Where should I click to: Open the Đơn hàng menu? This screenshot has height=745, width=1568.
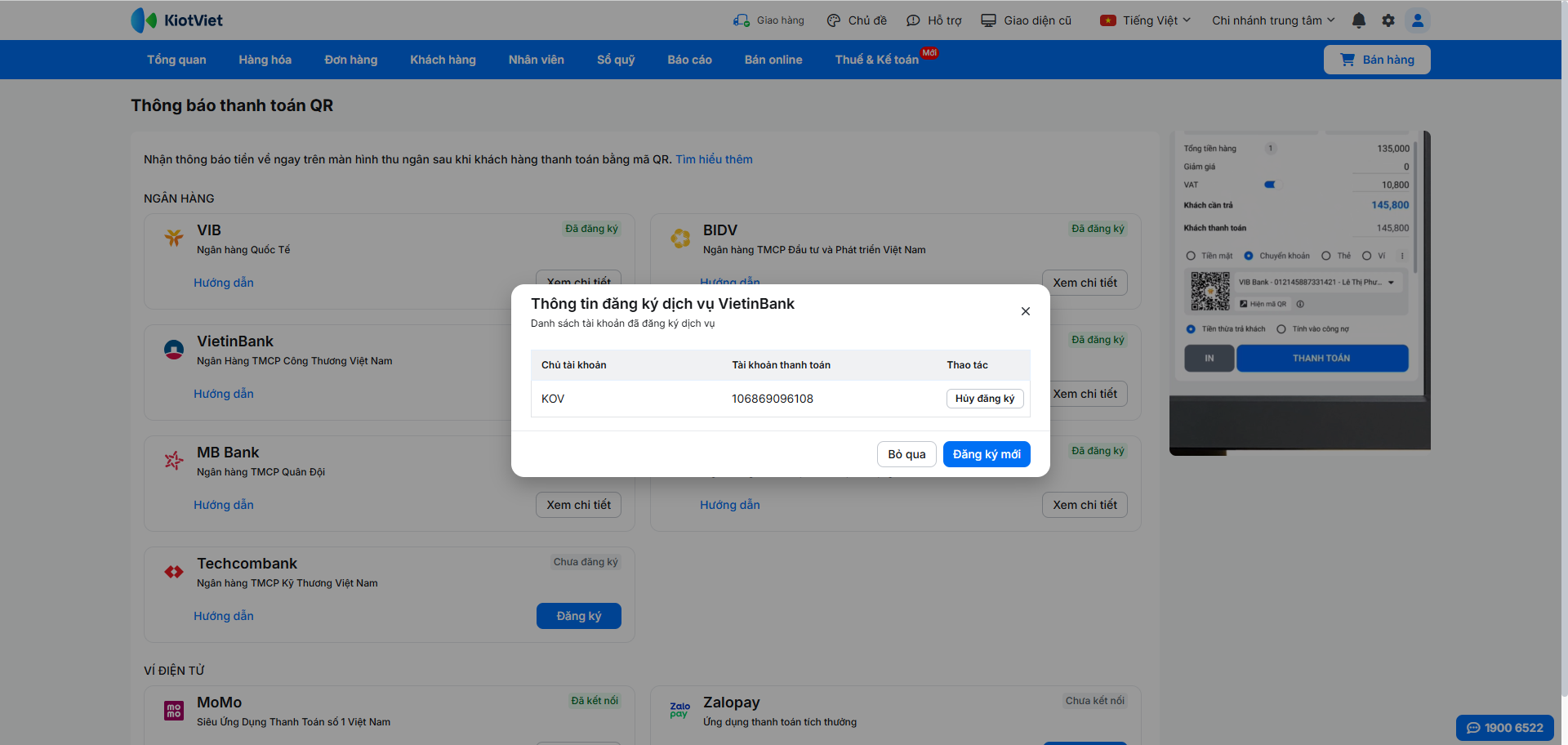(351, 60)
